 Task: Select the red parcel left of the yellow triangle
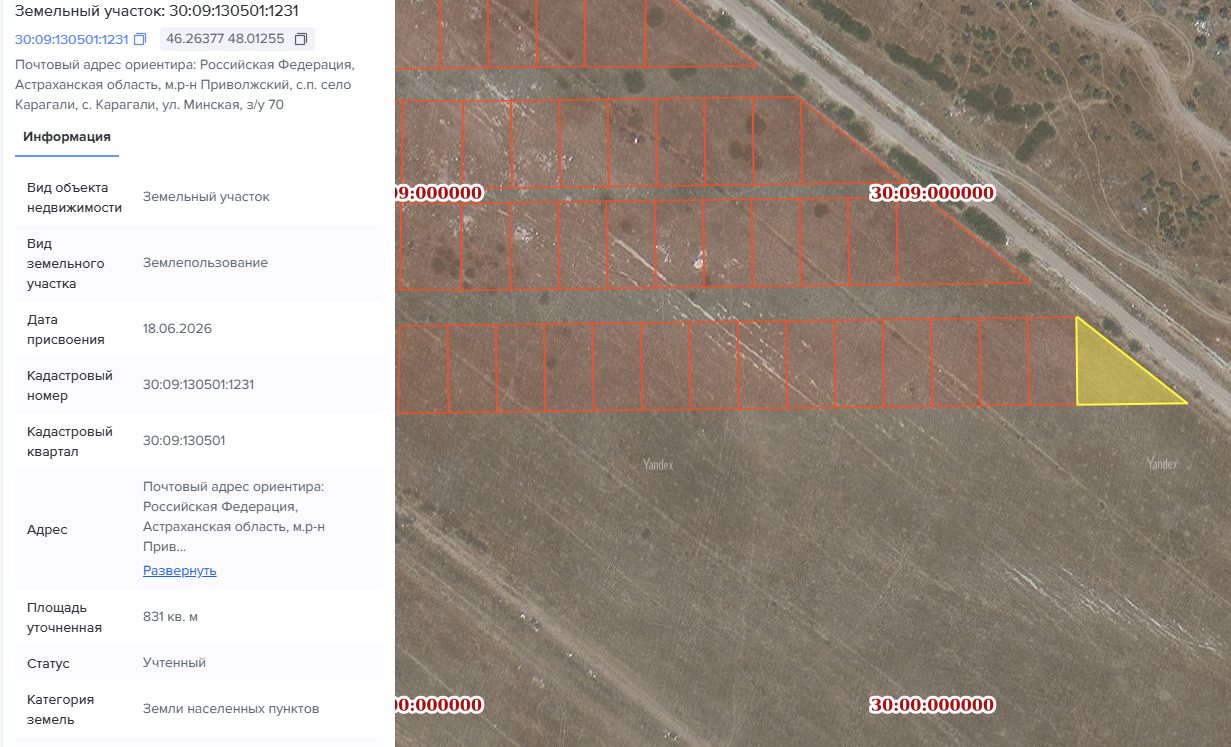(1052, 361)
